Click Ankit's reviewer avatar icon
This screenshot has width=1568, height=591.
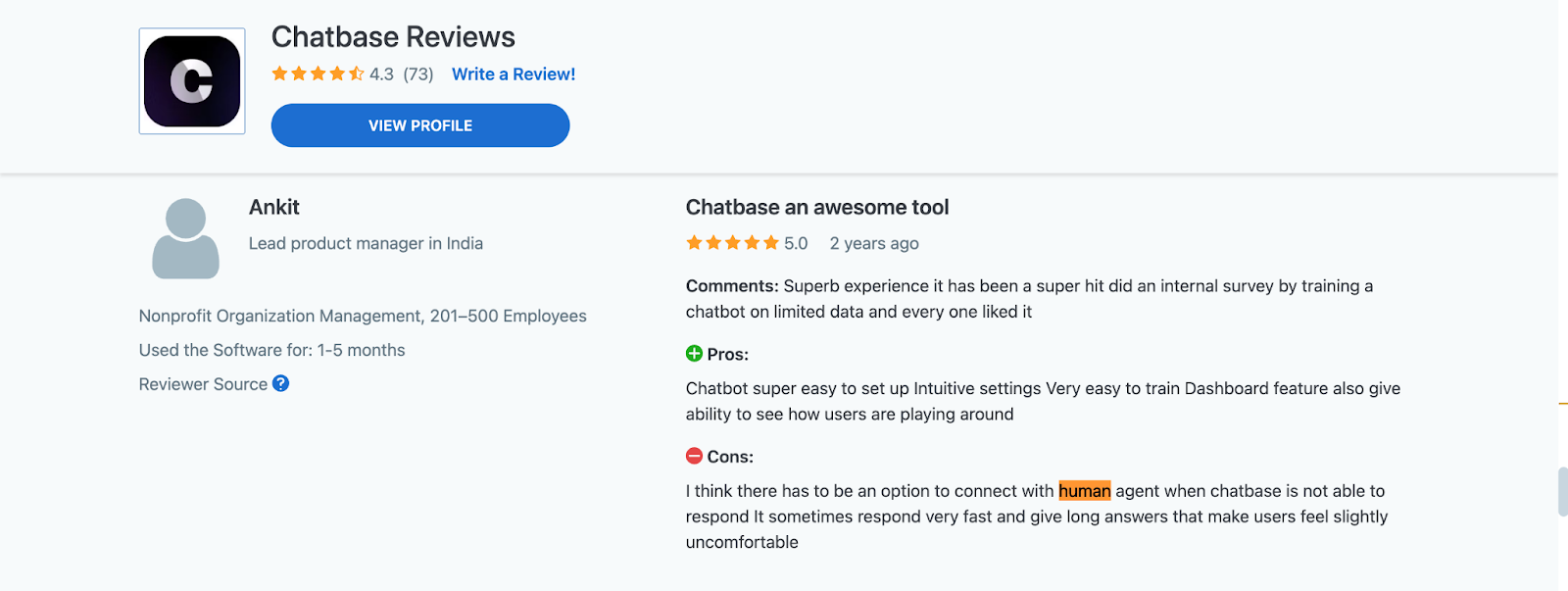pyautogui.click(x=186, y=238)
